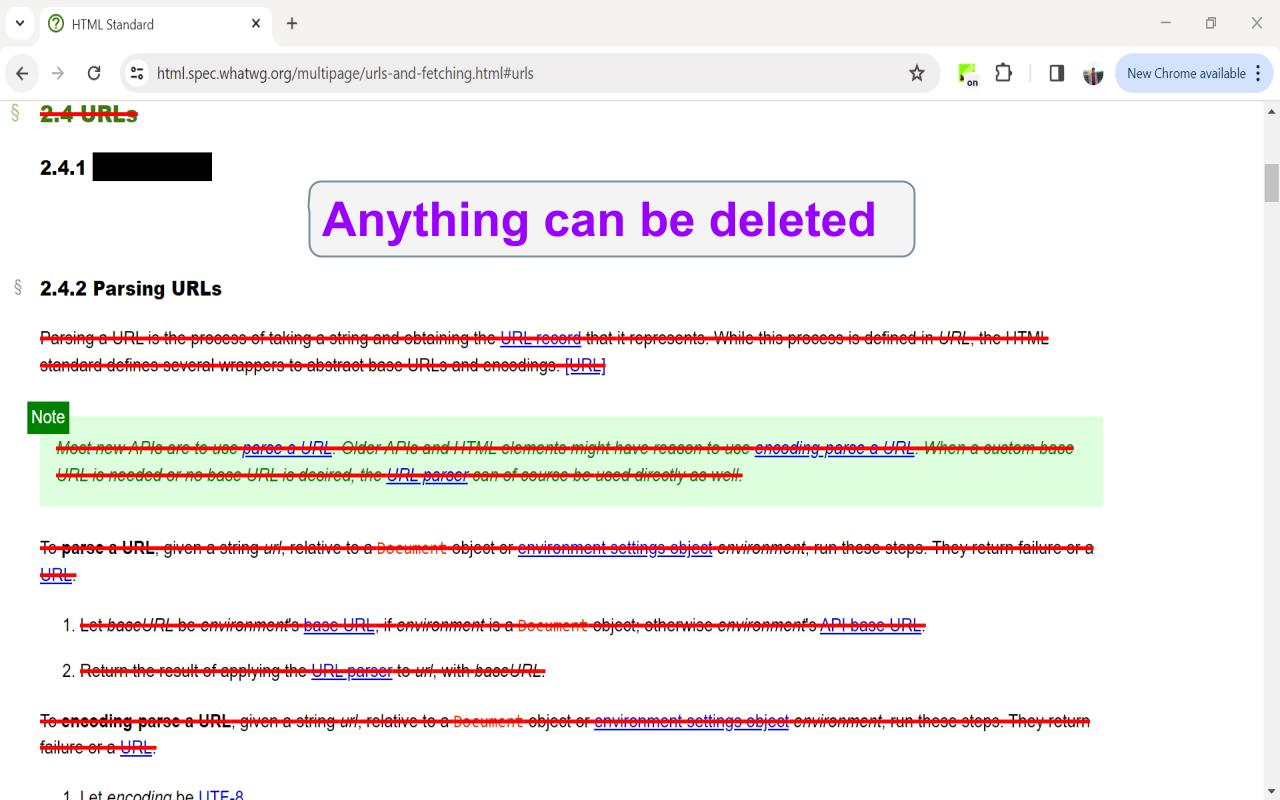Restore down the Chrome window
1280x800 pixels.
coord(1211,23)
